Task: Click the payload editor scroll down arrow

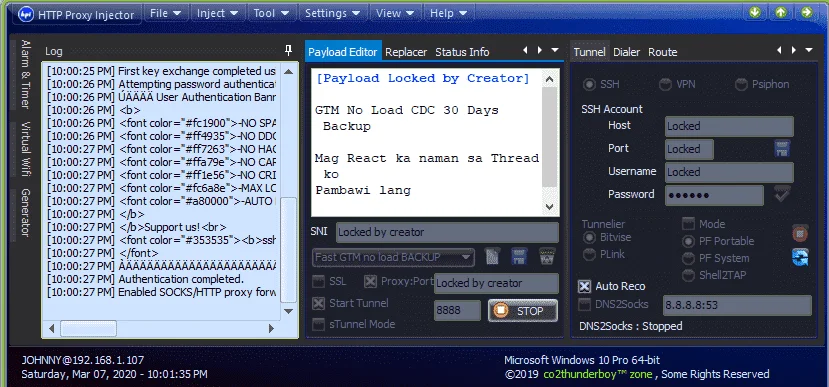Action: (550, 207)
